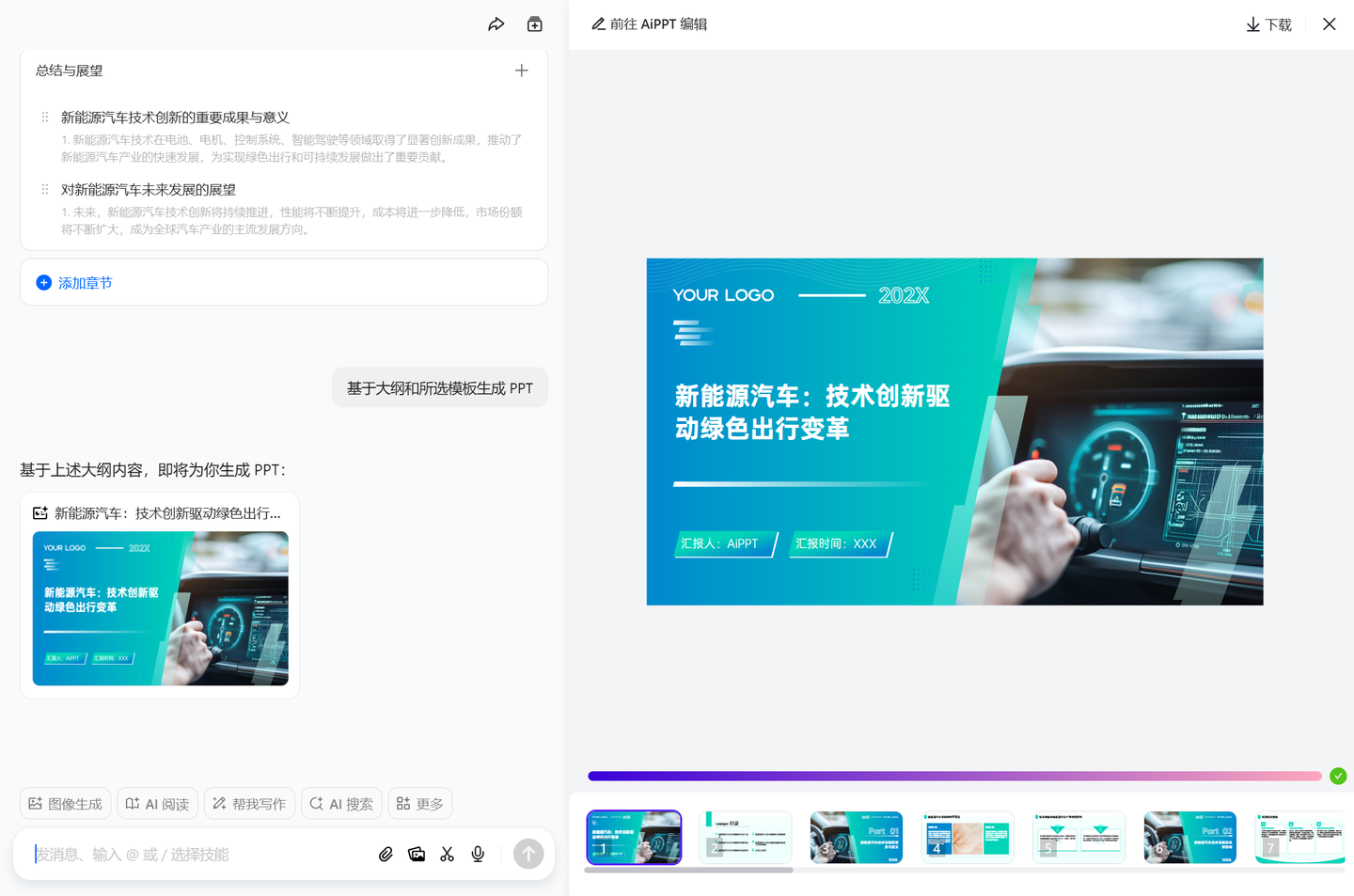Image resolution: width=1354 pixels, height=896 pixels.
Task: Click the plus on the 总结与展望 card
Action: coord(521,70)
